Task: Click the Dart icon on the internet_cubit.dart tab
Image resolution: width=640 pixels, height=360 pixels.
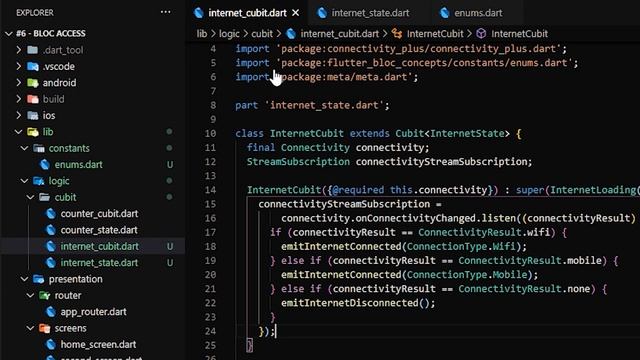Action: tap(199, 13)
